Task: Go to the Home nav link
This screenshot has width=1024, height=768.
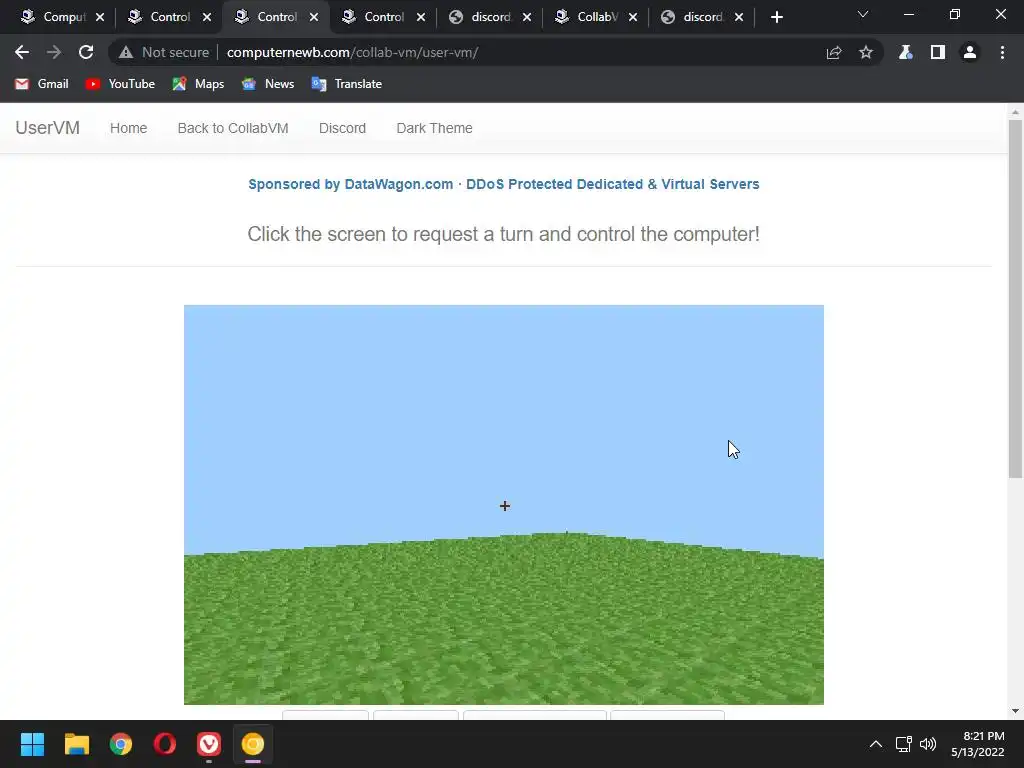Action: [x=129, y=128]
